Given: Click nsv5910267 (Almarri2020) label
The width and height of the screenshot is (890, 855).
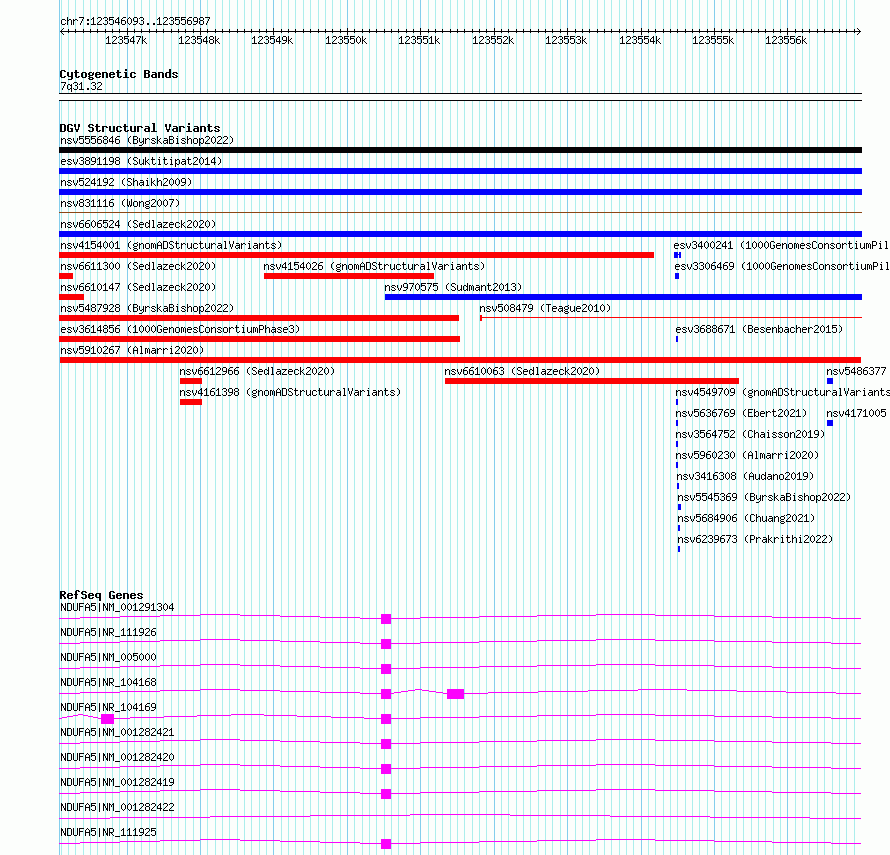Looking at the screenshot, I should pyautogui.click(x=132, y=350).
